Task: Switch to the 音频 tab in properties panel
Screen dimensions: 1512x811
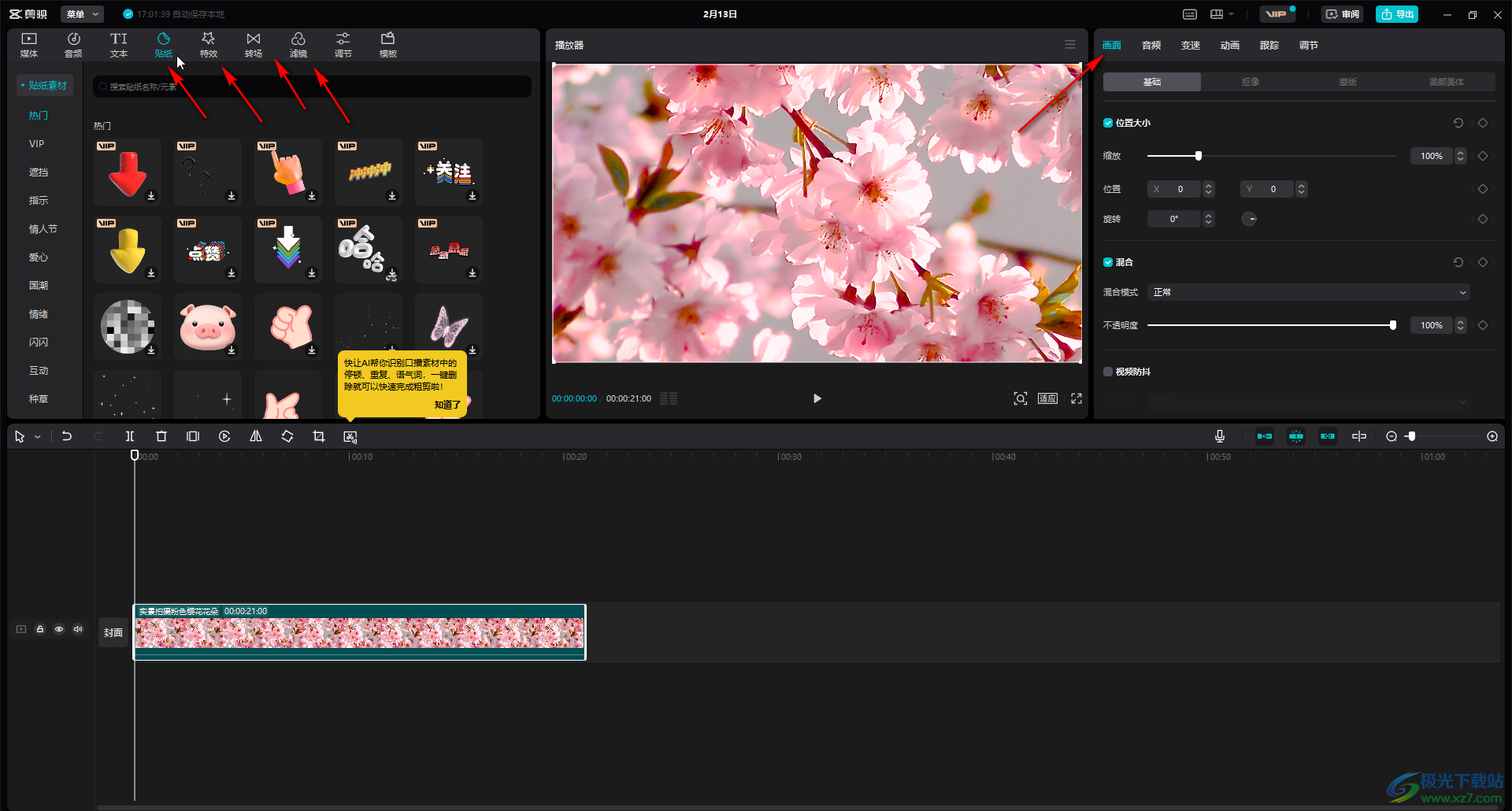Action: point(1151,46)
